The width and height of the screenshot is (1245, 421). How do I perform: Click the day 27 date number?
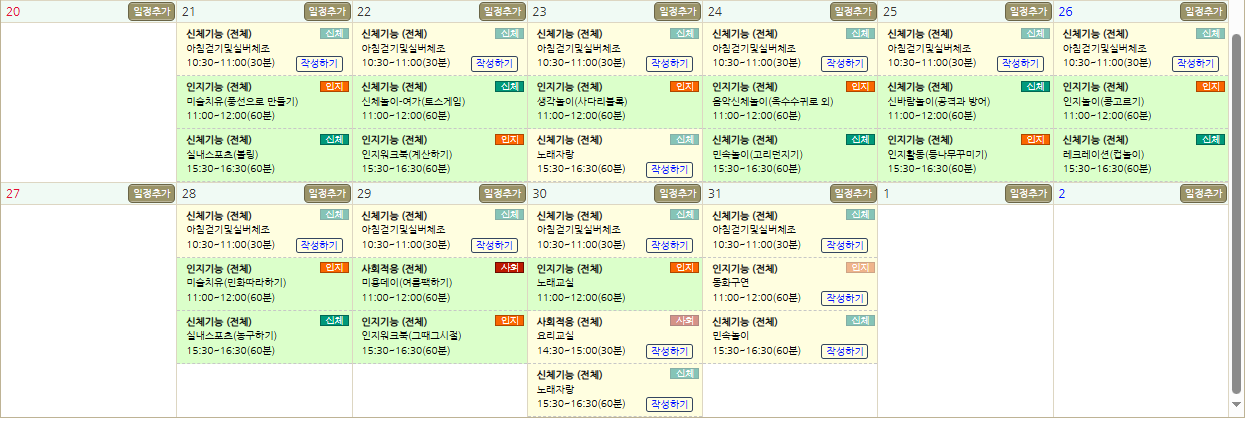[13, 193]
